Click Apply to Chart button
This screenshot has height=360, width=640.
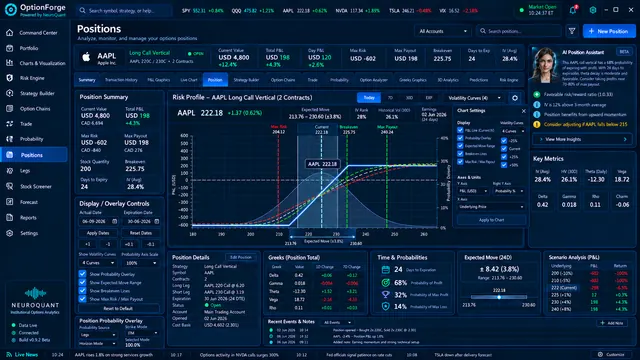click(x=491, y=220)
